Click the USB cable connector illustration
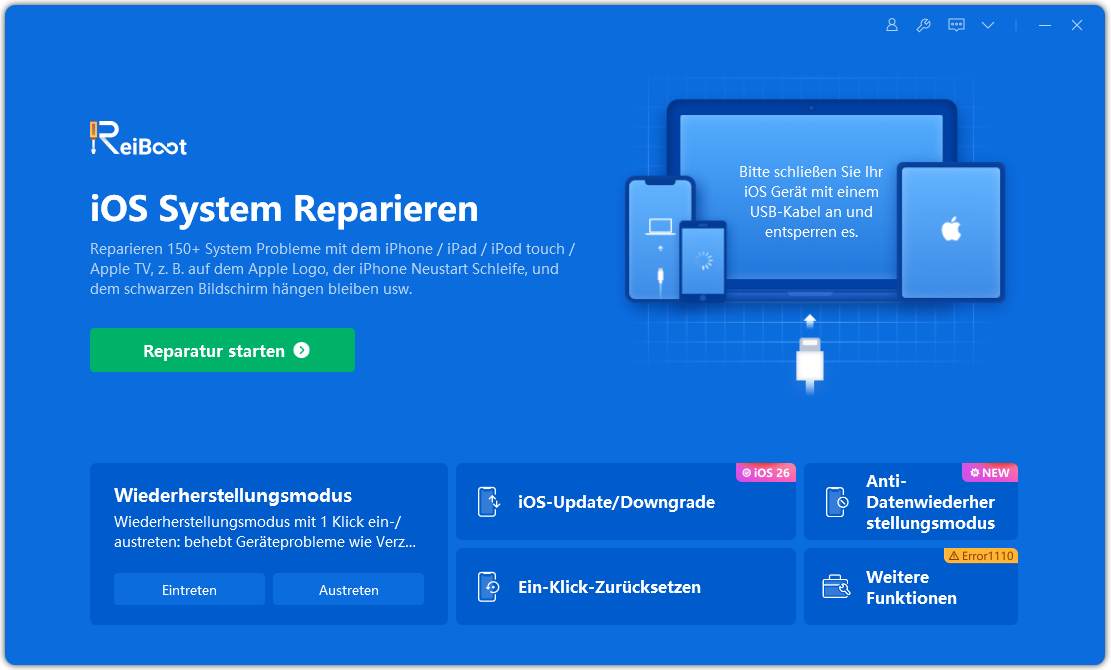The image size is (1111, 670). tap(810, 360)
